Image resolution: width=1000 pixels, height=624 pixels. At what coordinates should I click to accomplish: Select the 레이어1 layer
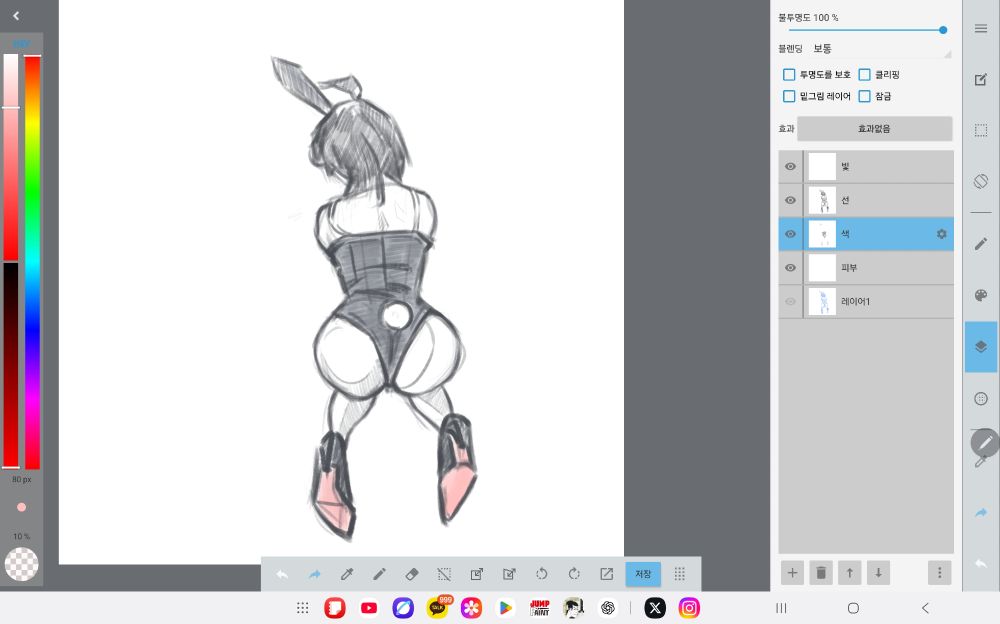click(x=866, y=302)
